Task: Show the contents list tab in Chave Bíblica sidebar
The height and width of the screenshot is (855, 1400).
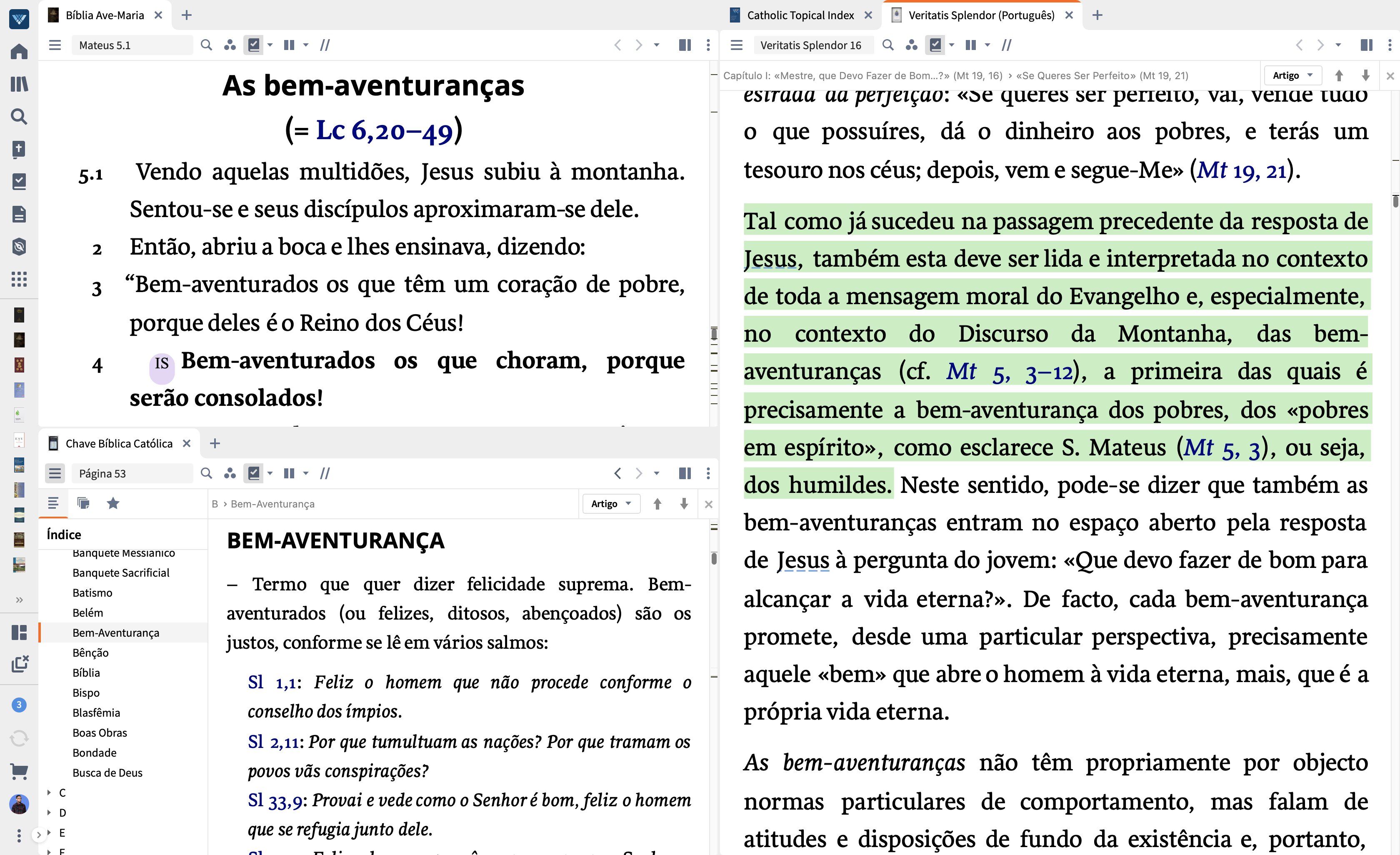Action: pyautogui.click(x=53, y=503)
